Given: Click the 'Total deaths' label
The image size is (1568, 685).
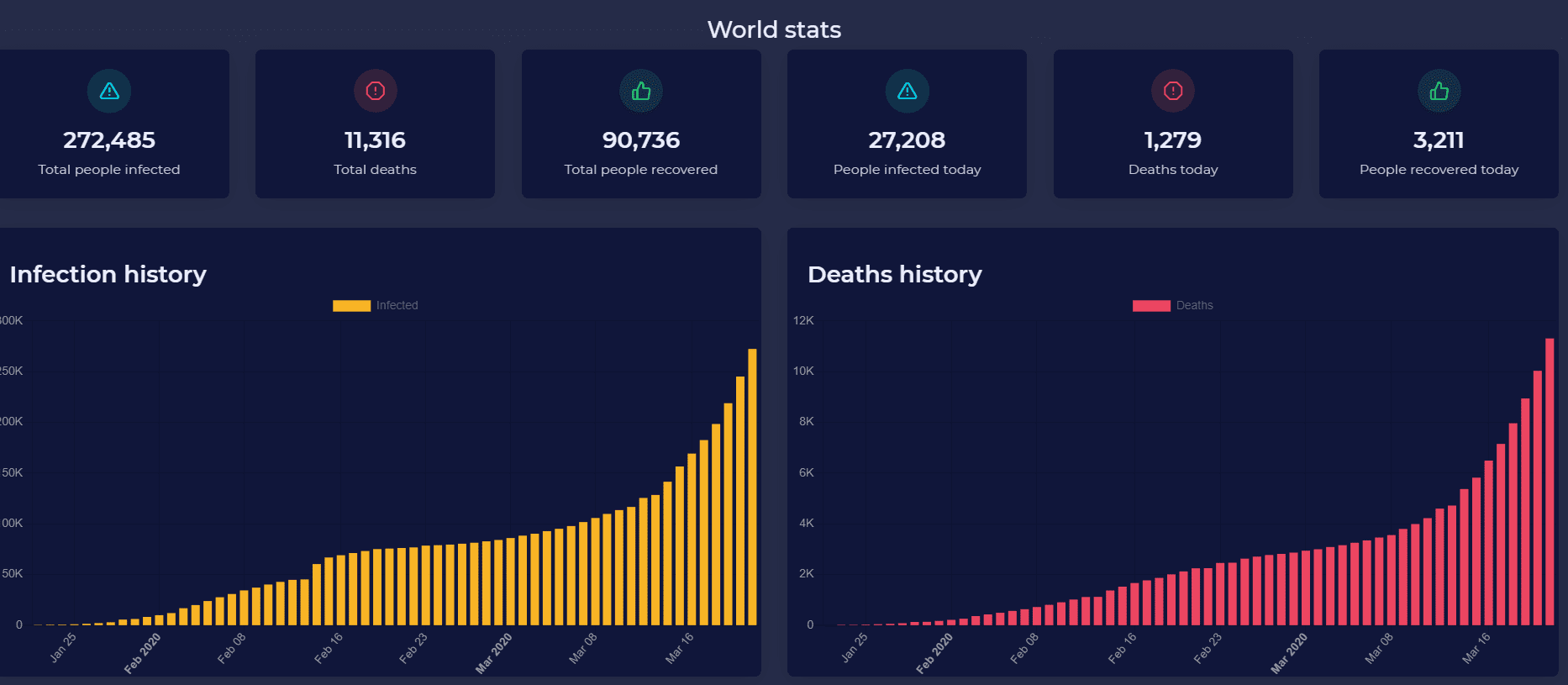Looking at the screenshot, I should (x=376, y=170).
